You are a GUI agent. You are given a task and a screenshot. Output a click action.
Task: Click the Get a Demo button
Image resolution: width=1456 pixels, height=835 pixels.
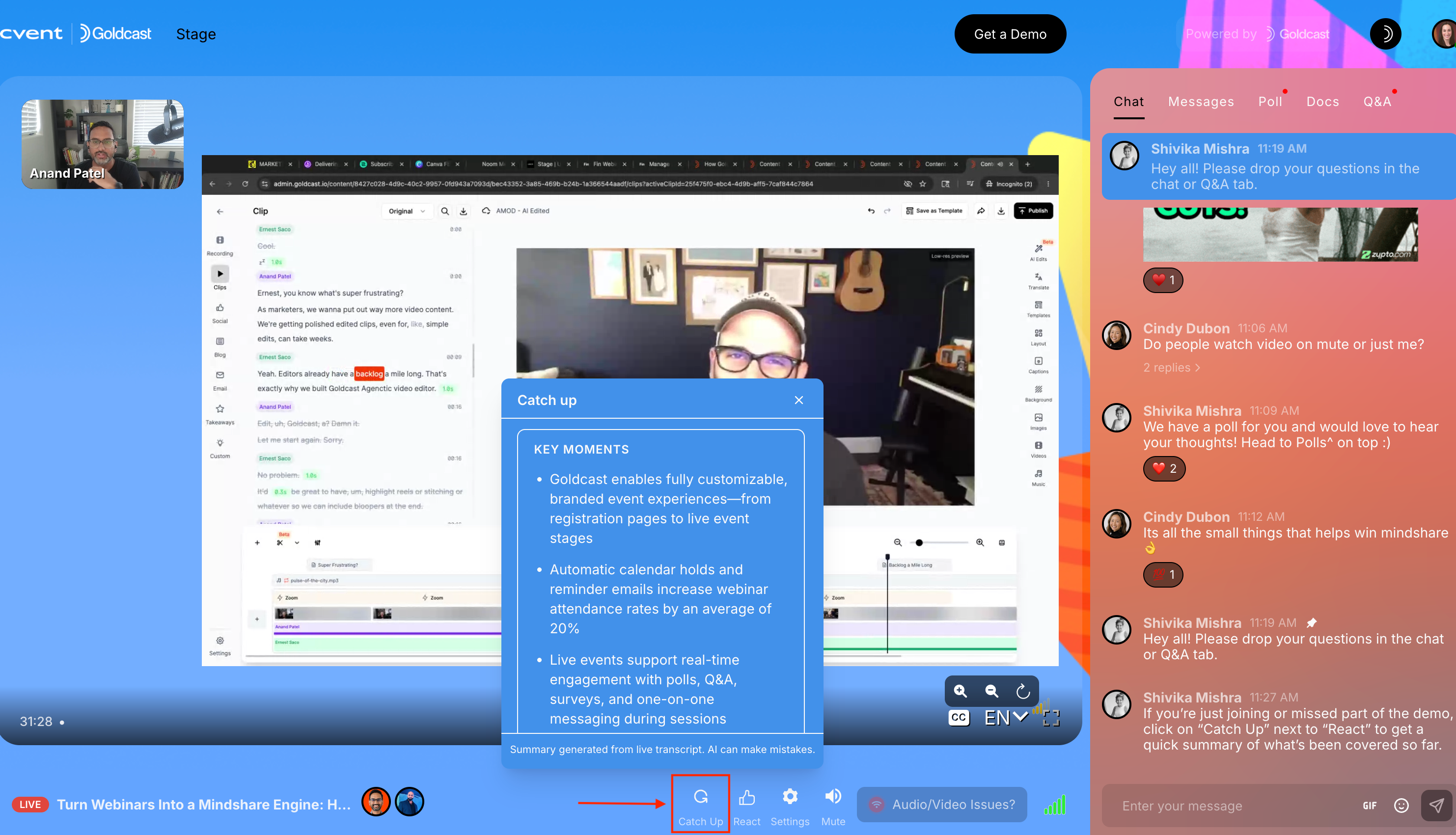point(1010,34)
